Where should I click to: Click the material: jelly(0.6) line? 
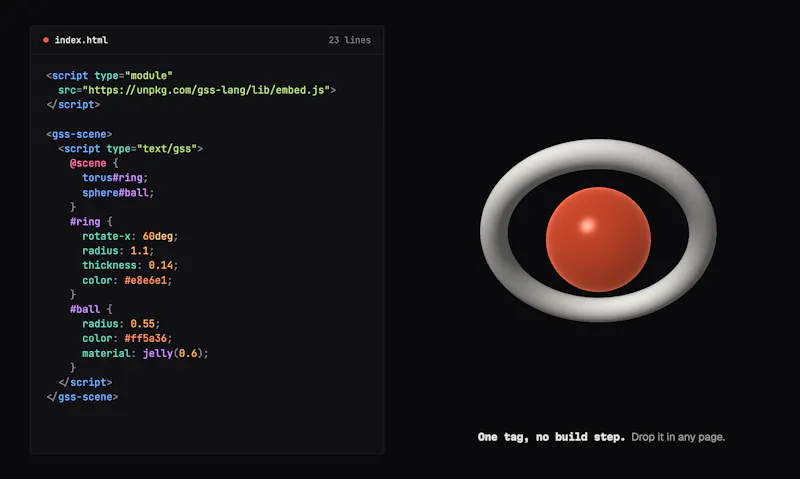coord(145,354)
